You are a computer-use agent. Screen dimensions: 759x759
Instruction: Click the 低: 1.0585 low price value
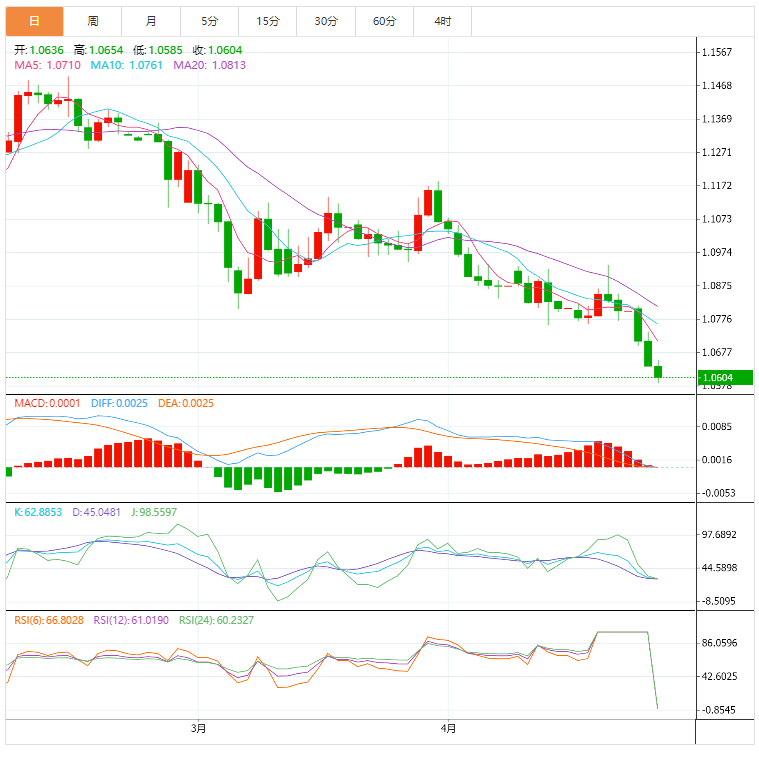coord(158,50)
